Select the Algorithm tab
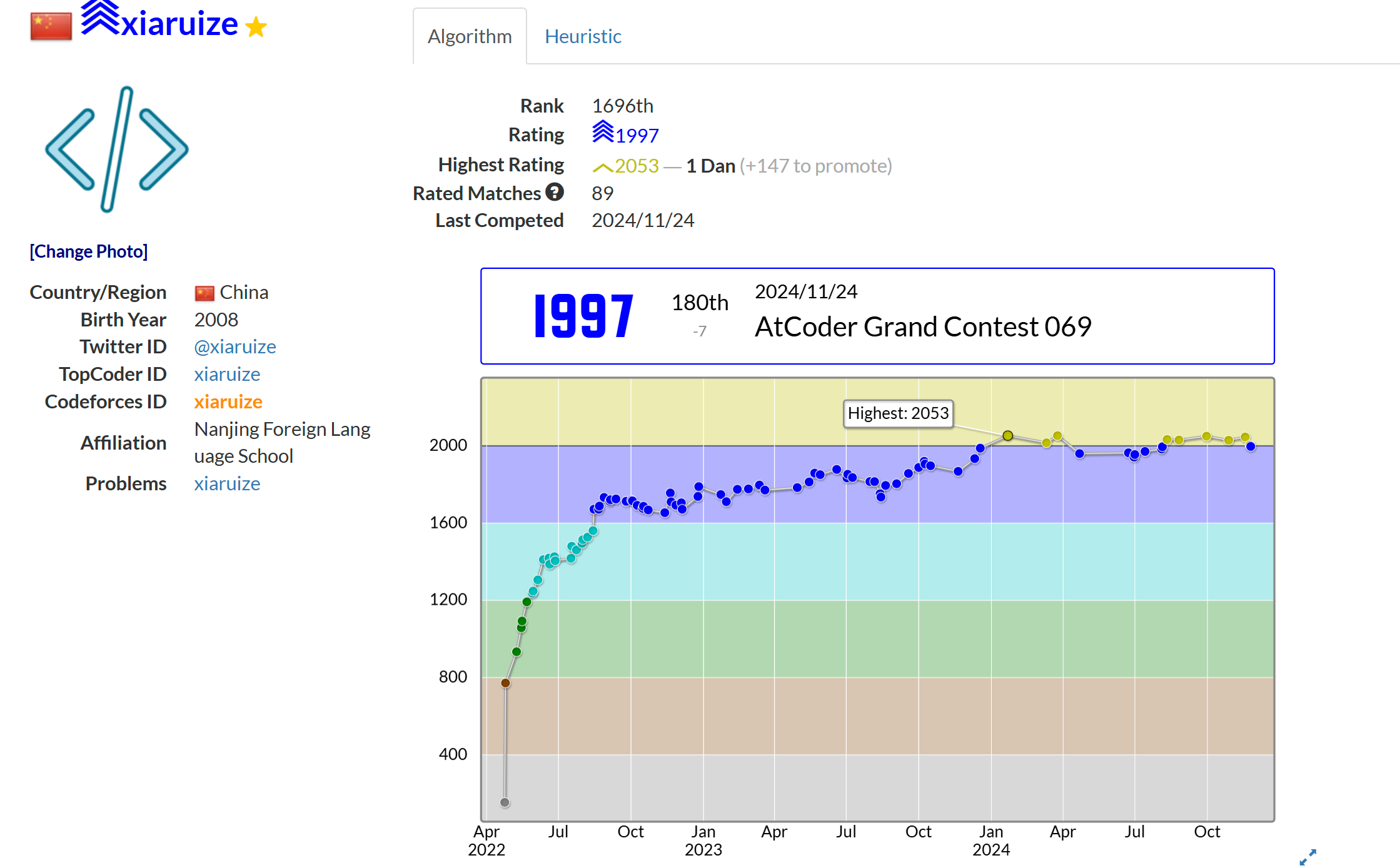 point(469,36)
